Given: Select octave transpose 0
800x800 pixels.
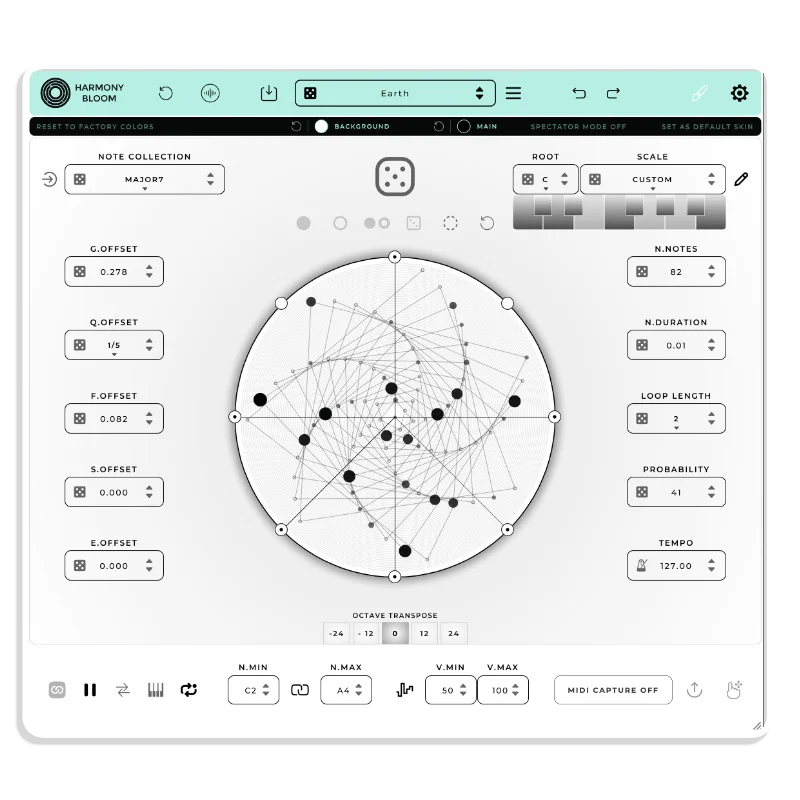Looking at the screenshot, I should click(395, 634).
